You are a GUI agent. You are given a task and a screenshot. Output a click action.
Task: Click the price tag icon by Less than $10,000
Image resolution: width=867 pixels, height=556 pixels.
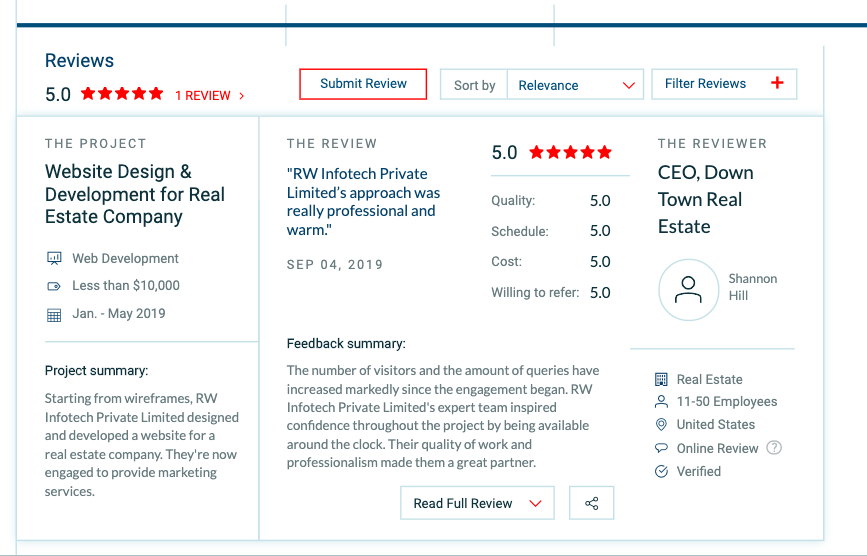(x=54, y=286)
